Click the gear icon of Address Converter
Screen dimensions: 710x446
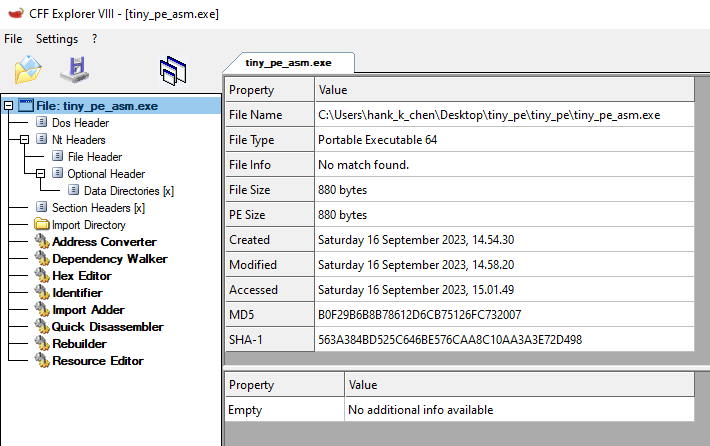tap(42, 241)
